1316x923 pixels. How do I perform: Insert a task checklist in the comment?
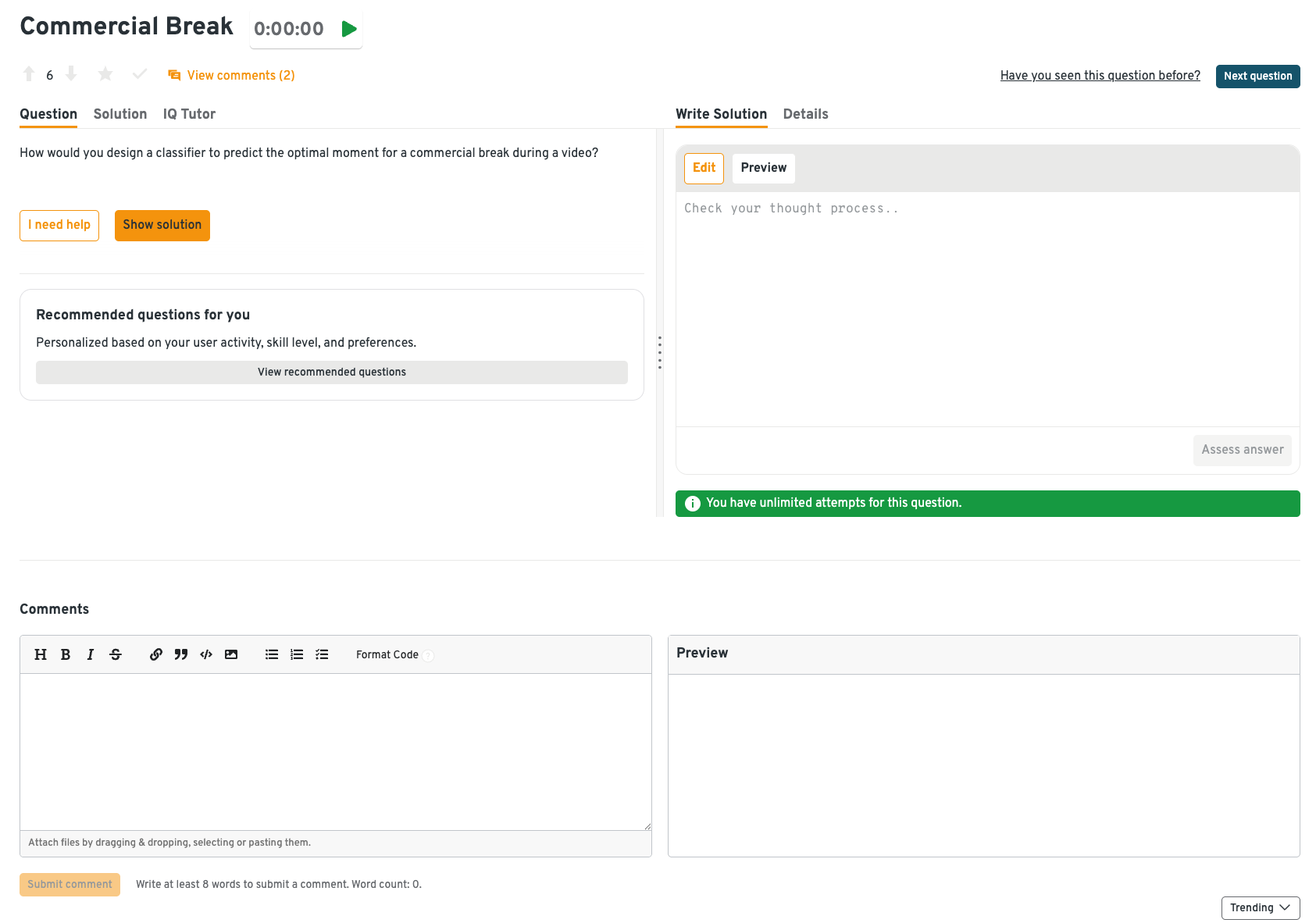coord(322,654)
